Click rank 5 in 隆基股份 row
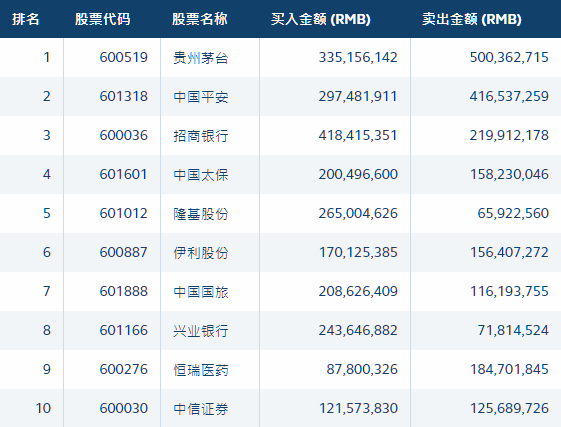This screenshot has width=561, height=427. pos(47,213)
